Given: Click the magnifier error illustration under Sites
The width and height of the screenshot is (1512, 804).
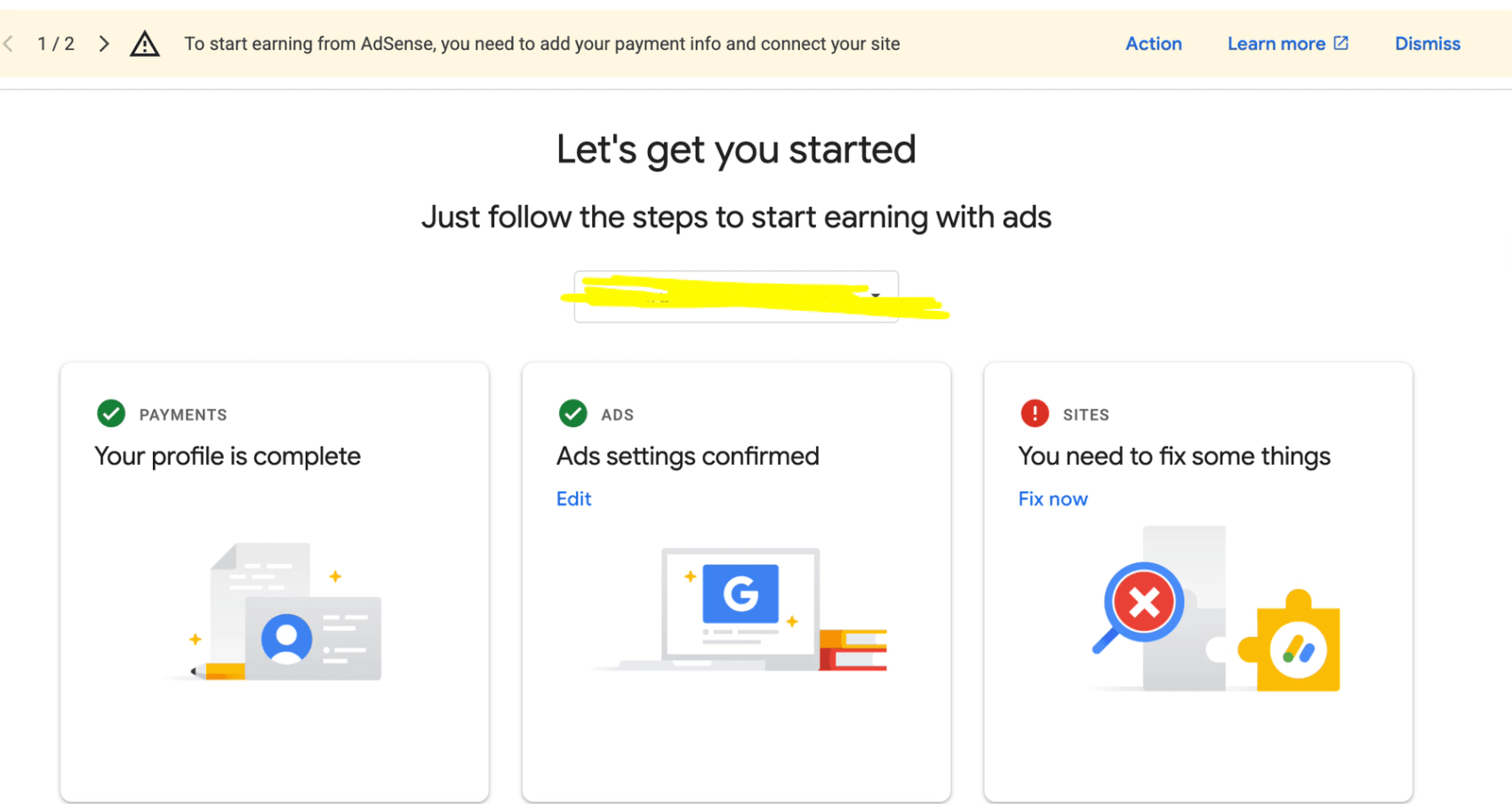Looking at the screenshot, I should (1142, 604).
